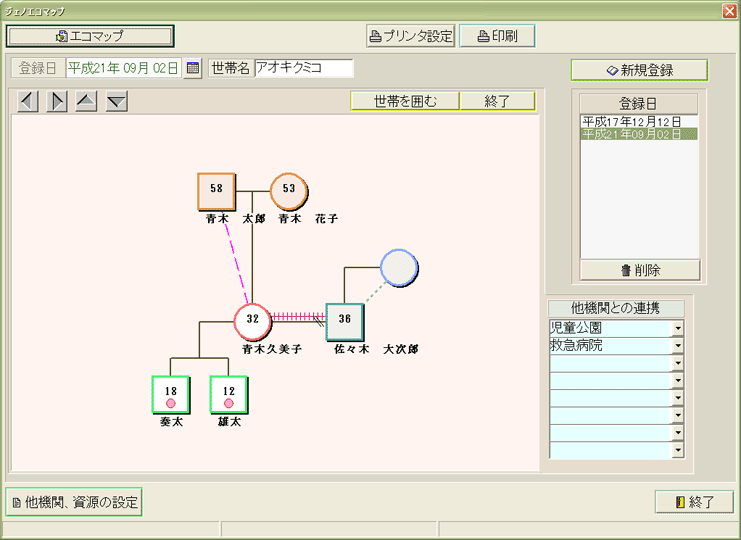
Task: Click the hatched relationship line between 32 and 36
Action: pyautogui.click(x=299, y=317)
